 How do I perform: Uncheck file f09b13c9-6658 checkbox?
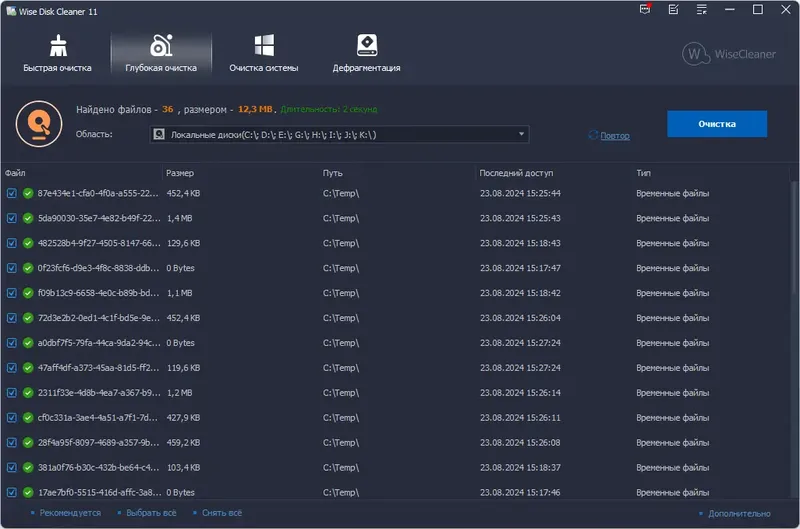pos(12,293)
